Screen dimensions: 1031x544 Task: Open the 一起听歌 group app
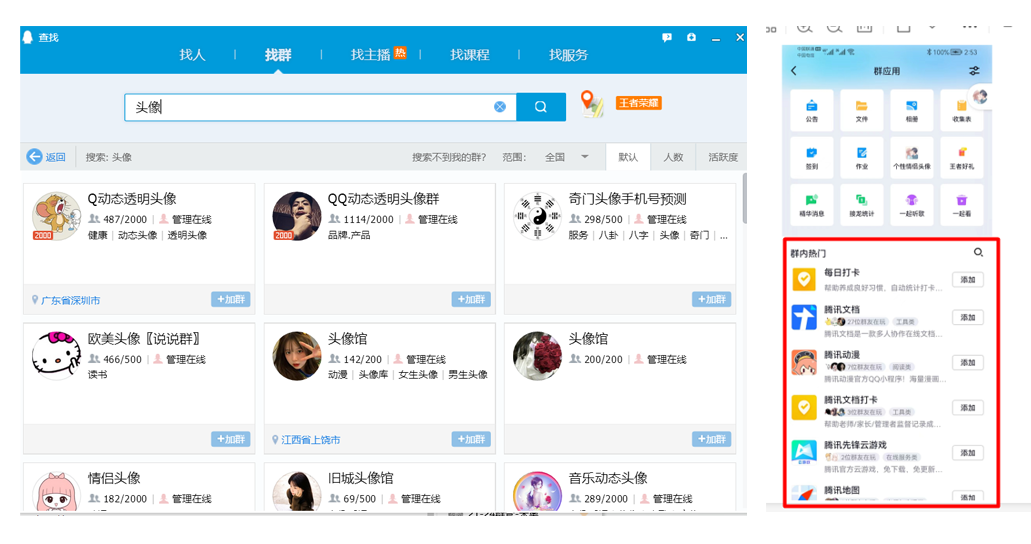pos(911,205)
